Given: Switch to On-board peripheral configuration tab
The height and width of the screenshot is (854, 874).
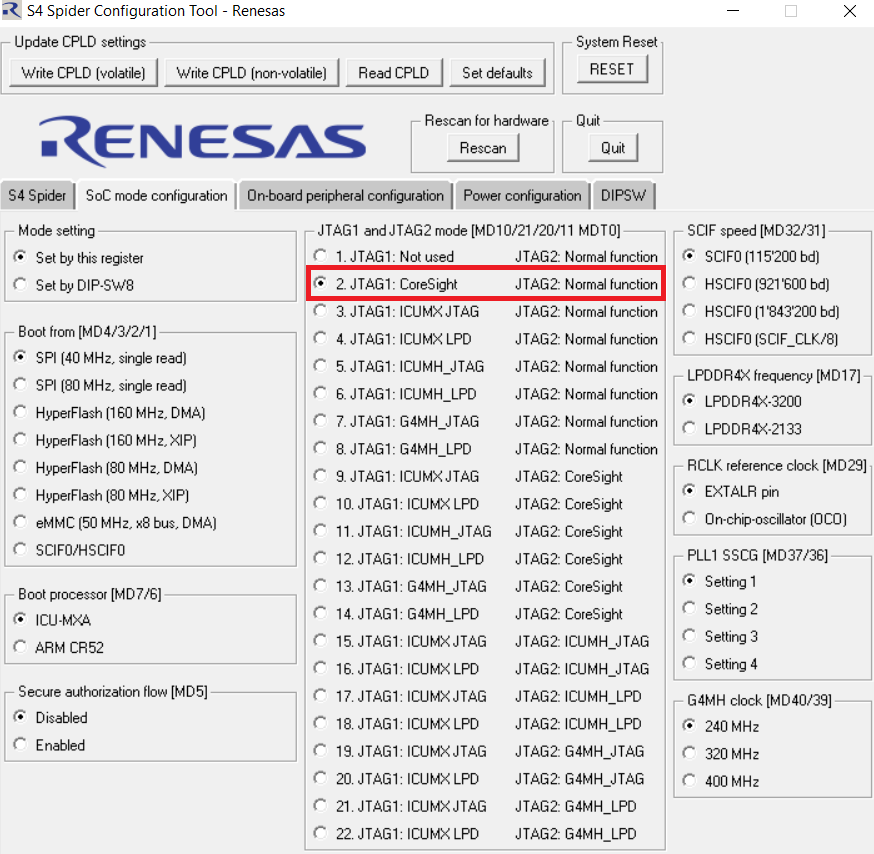Looking at the screenshot, I should click(346, 196).
